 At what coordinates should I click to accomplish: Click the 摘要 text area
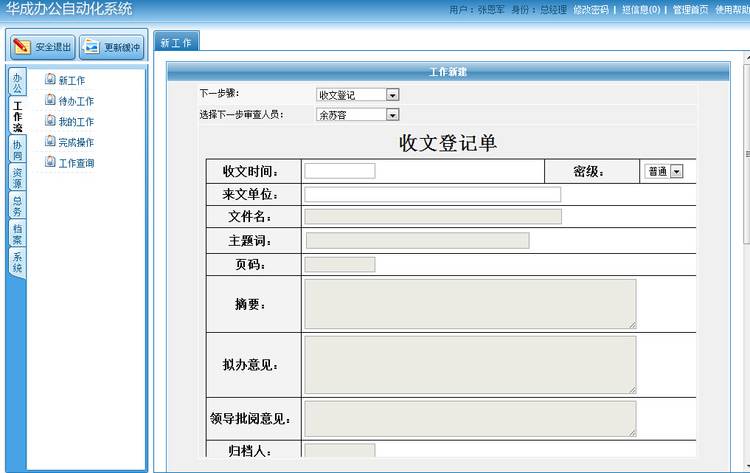point(470,304)
